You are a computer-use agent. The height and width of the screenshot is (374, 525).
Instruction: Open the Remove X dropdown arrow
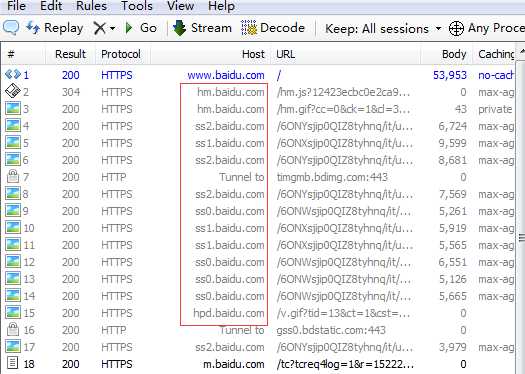(x=112, y=28)
